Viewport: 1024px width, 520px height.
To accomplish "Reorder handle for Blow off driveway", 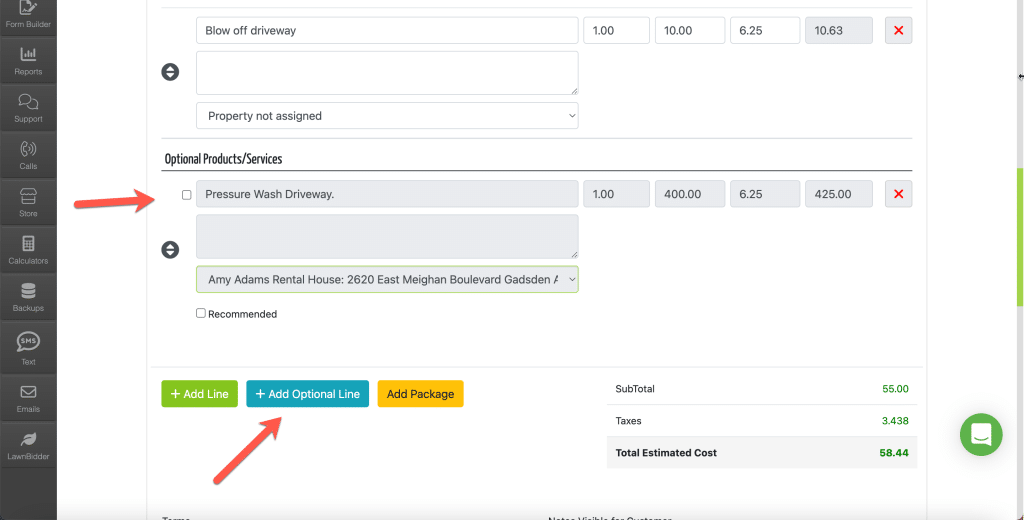I will (x=170, y=72).
